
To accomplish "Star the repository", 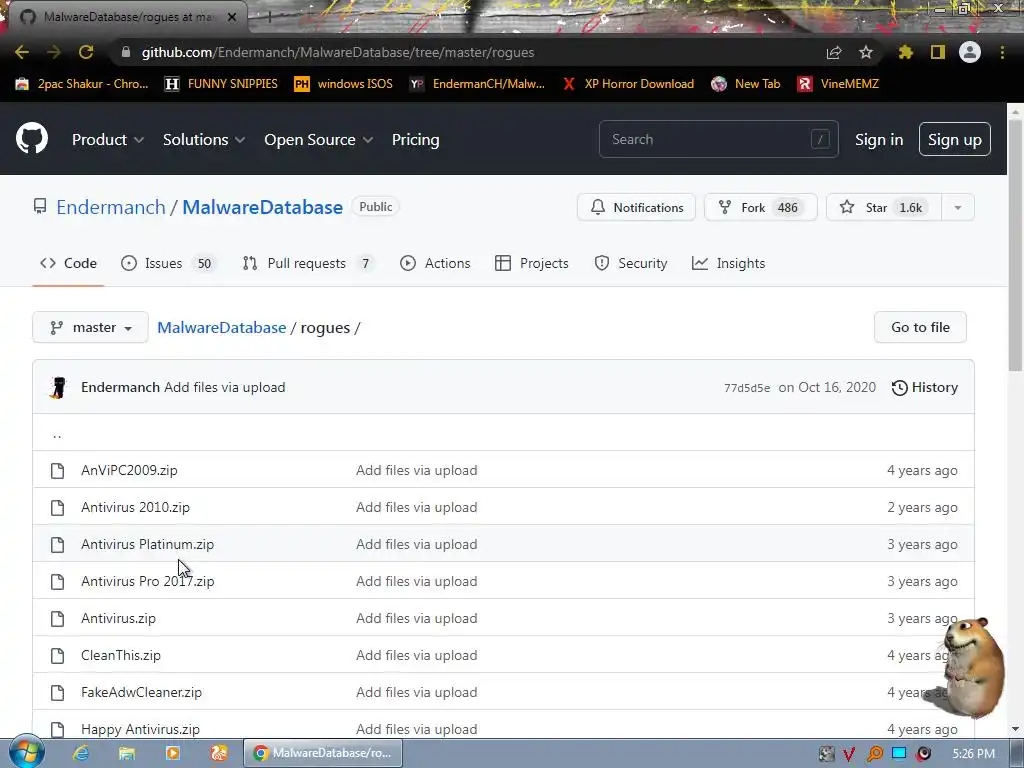I will coord(884,207).
